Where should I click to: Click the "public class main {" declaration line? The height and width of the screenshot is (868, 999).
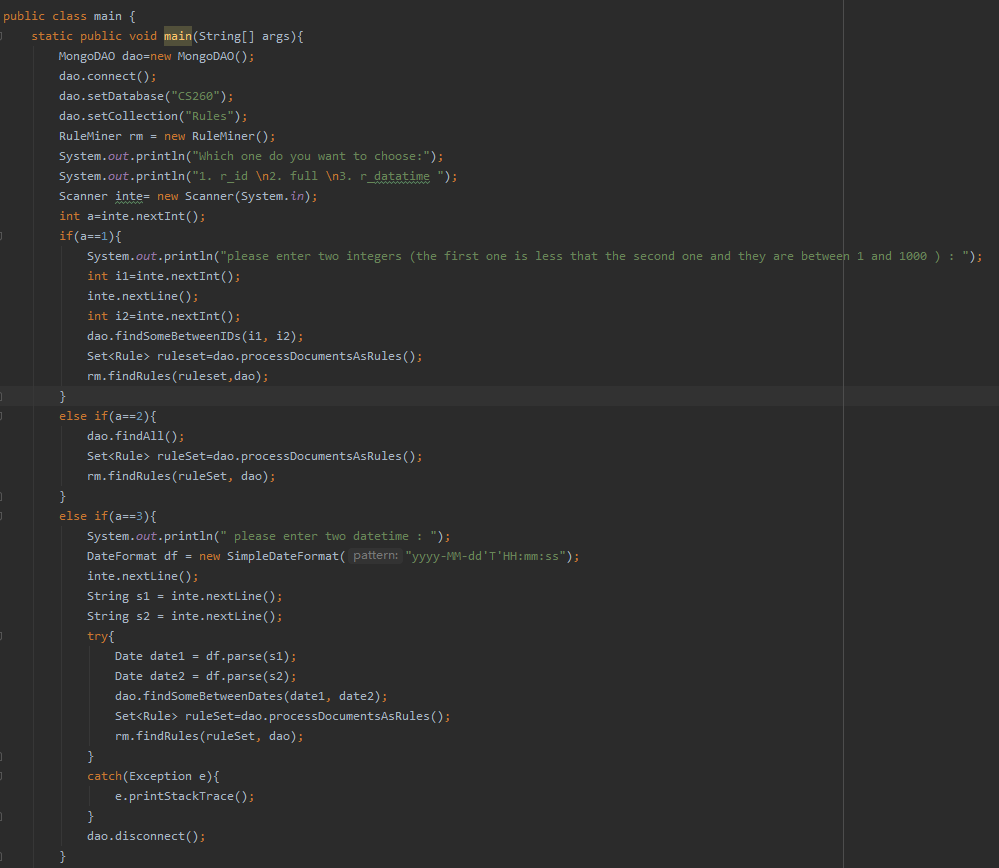pos(69,16)
